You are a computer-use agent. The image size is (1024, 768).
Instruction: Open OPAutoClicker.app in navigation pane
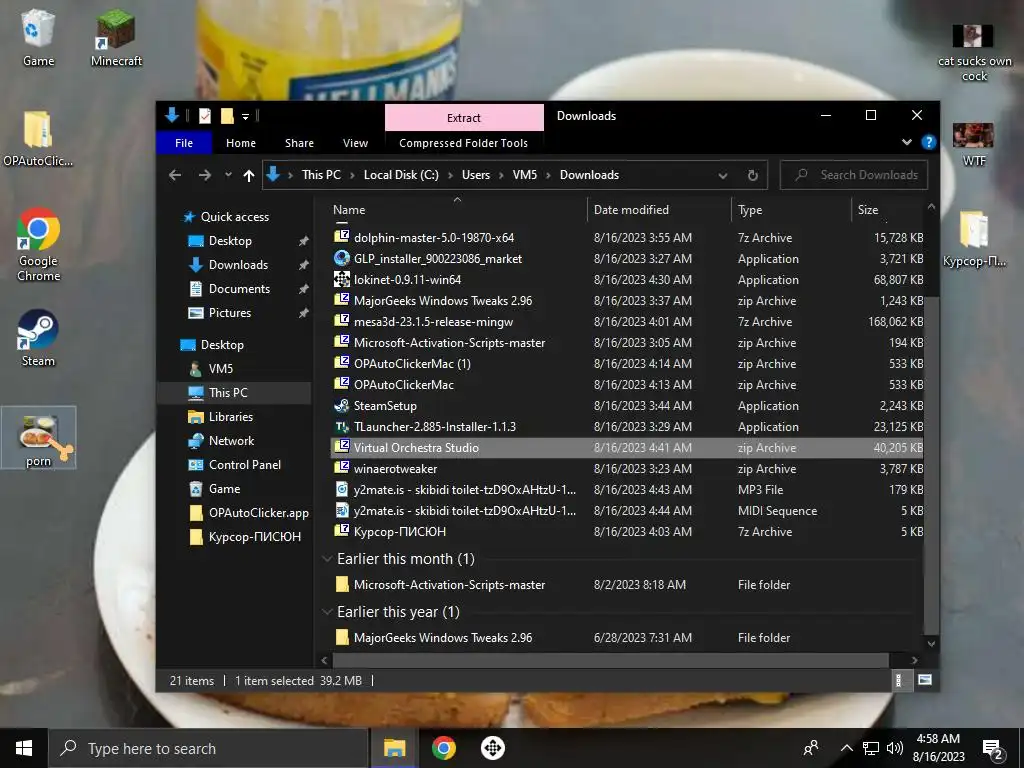pyautogui.click(x=259, y=513)
